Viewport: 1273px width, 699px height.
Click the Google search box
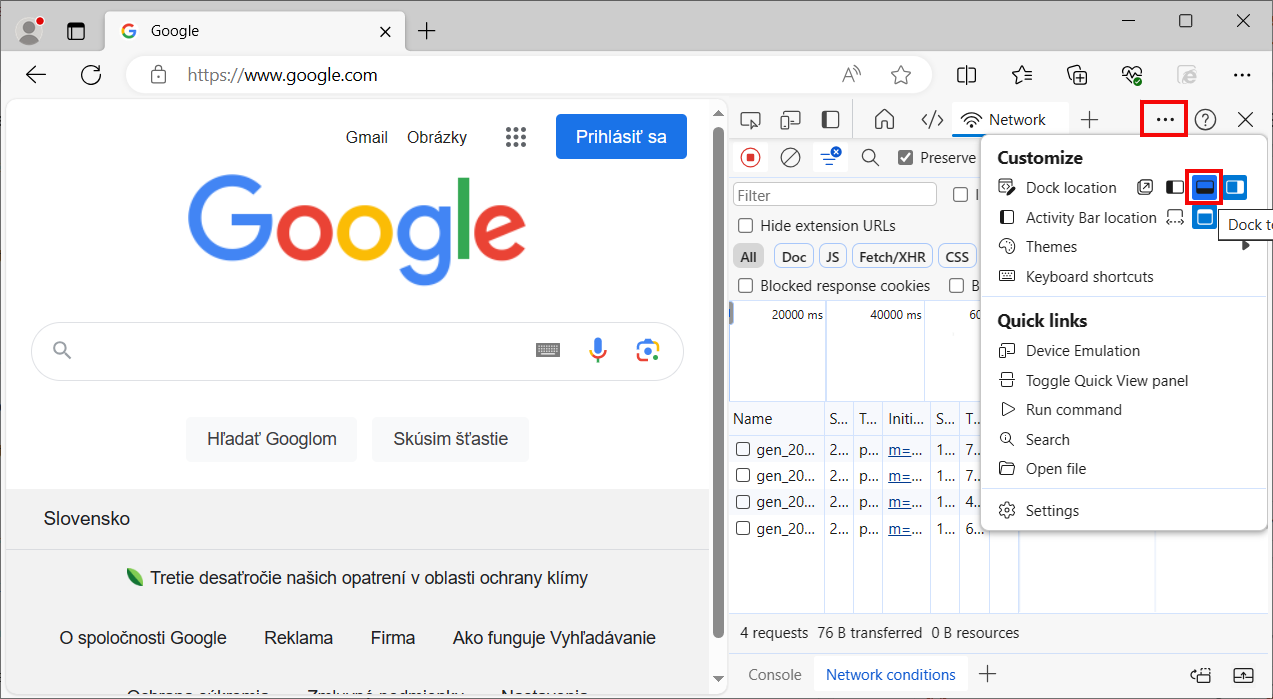click(357, 351)
